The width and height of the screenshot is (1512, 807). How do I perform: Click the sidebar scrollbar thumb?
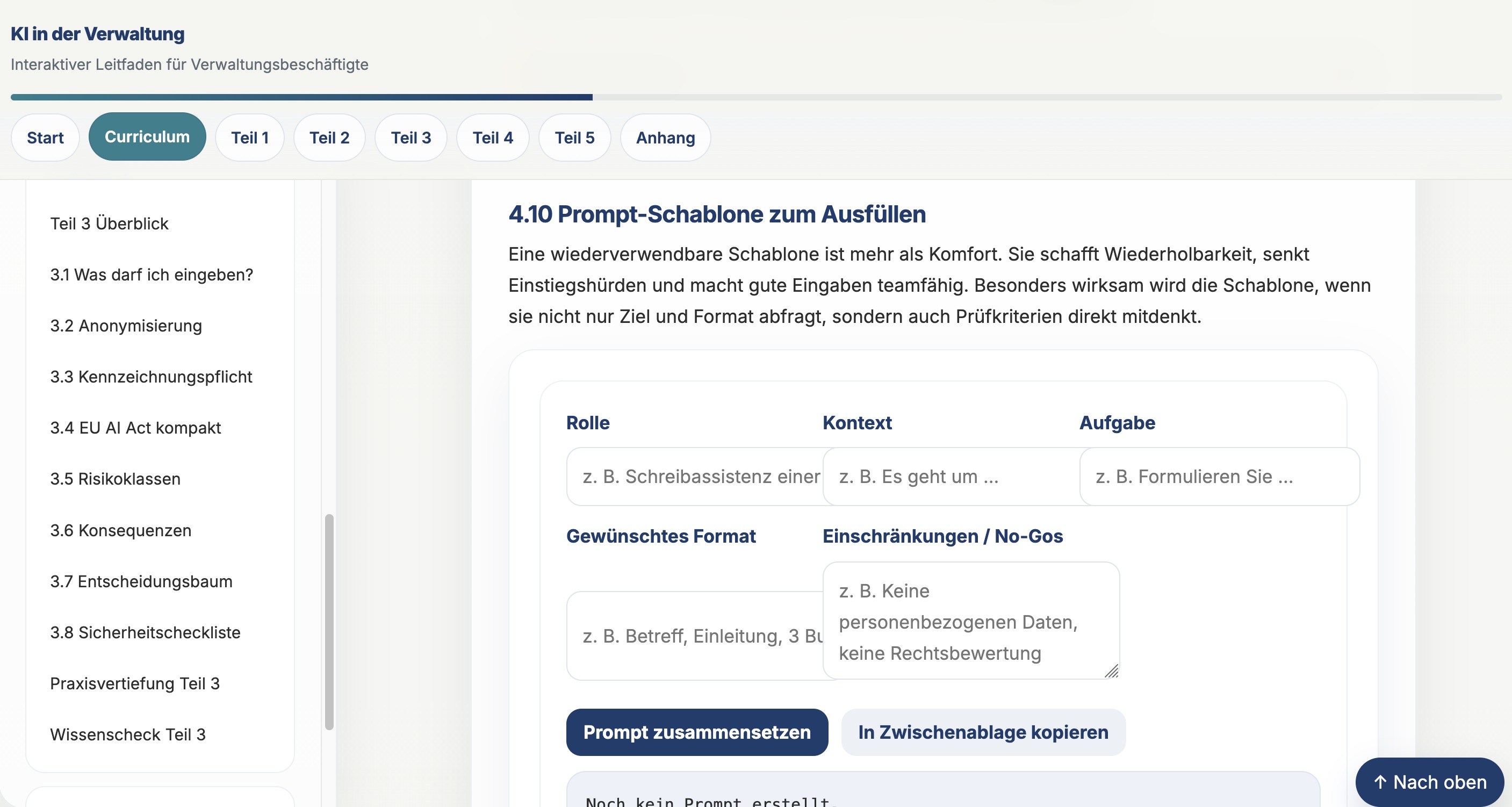[x=329, y=622]
